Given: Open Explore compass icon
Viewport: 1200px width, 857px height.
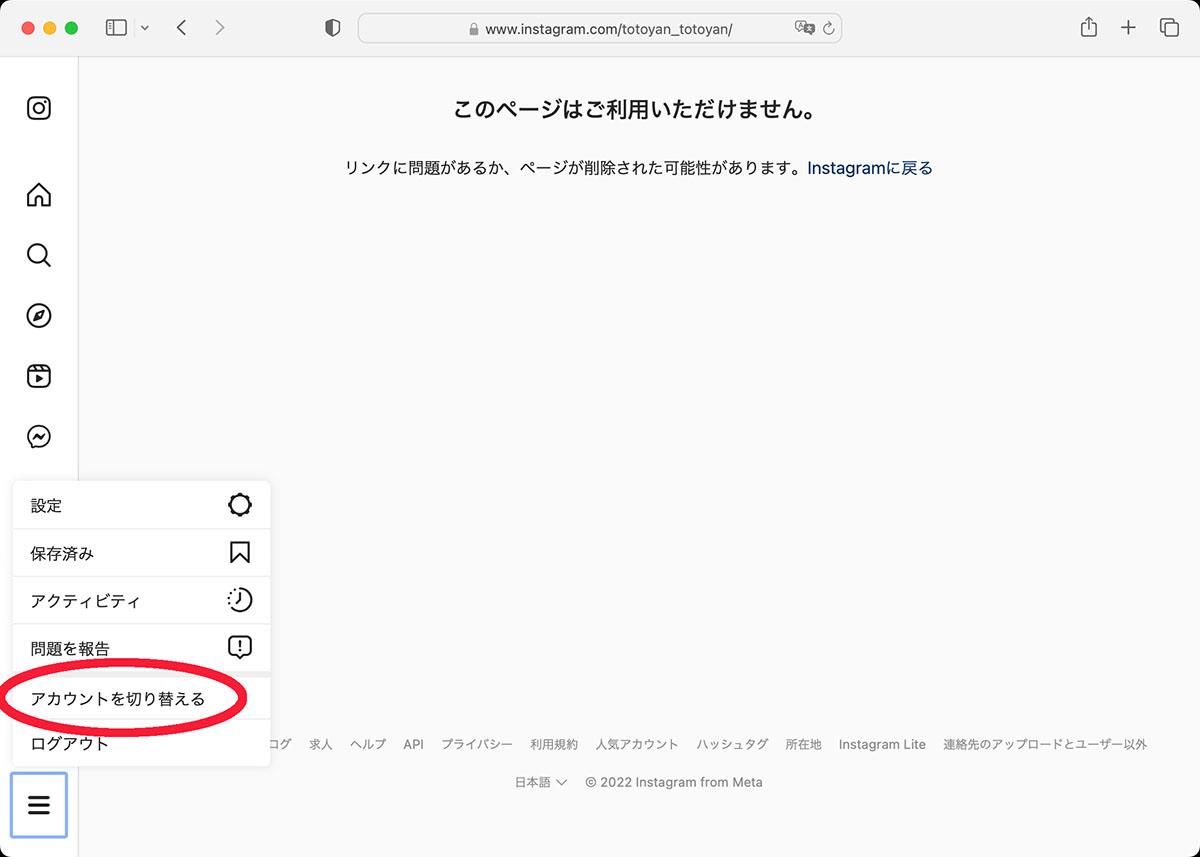Looking at the screenshot, I should (x=39, y=316).
